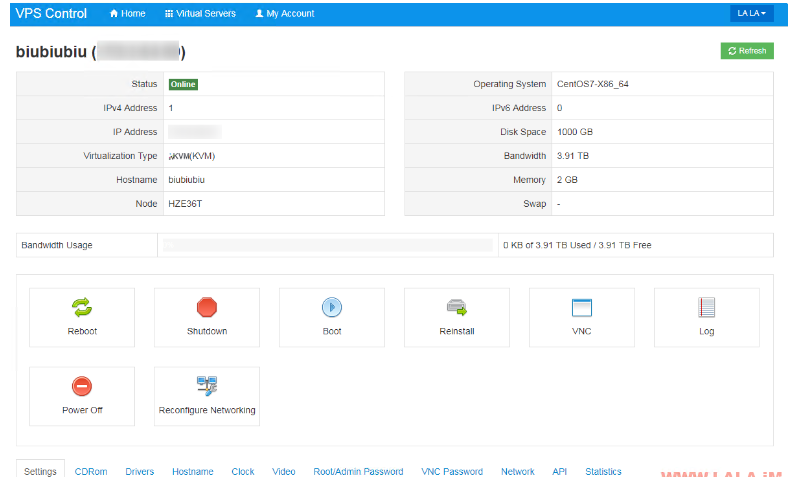Click the Reboot green arrows icon
Viewport: 792px width, 477px height.
(x=82, y=307)
